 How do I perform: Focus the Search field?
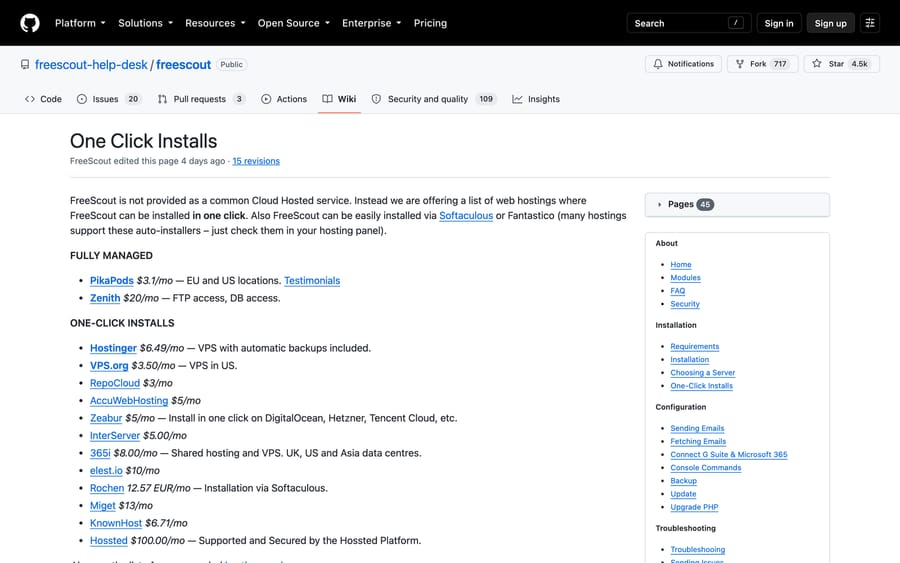pos(689,23)
